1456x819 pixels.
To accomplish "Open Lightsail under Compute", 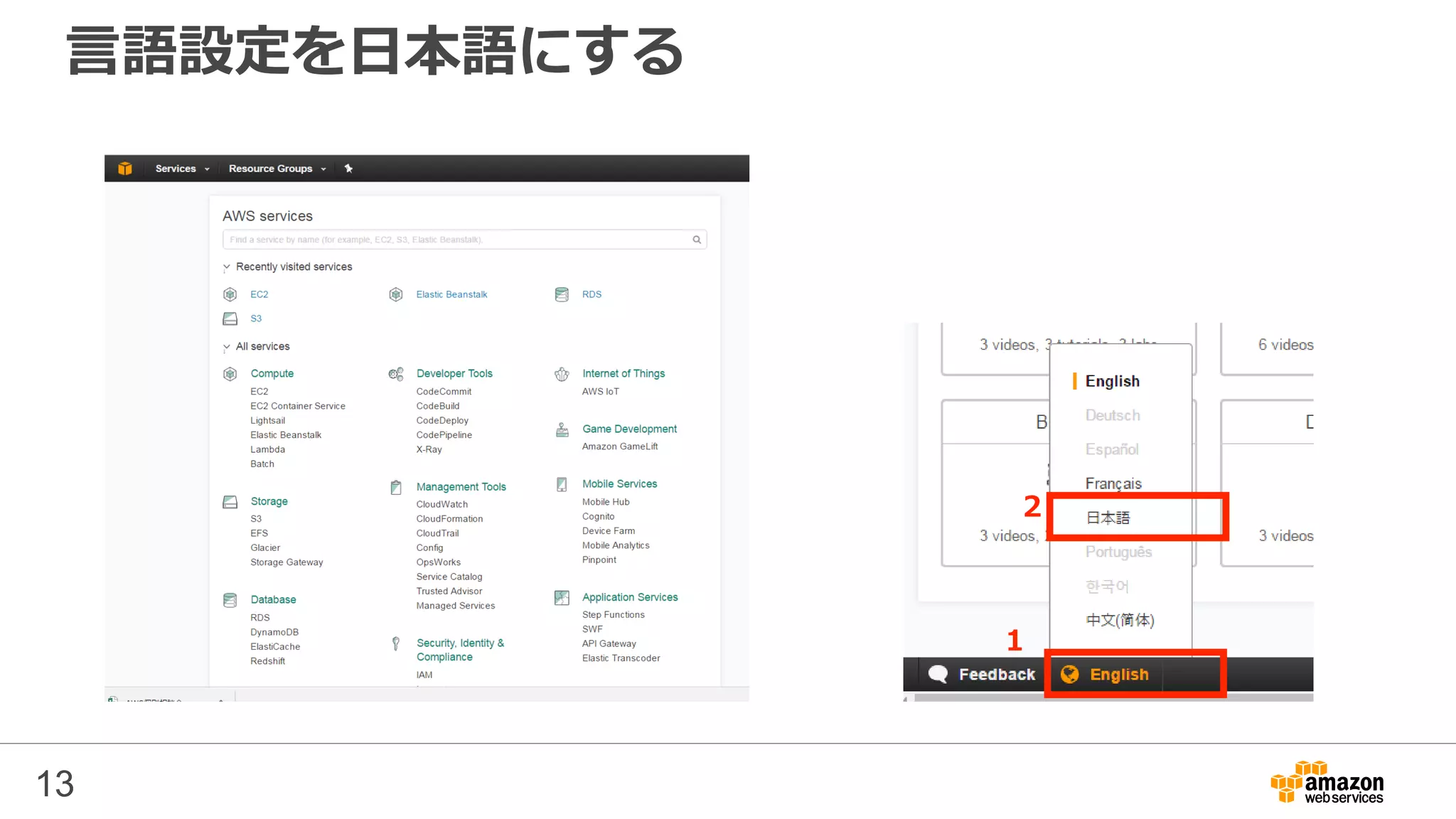I will (x=267, y=421).
